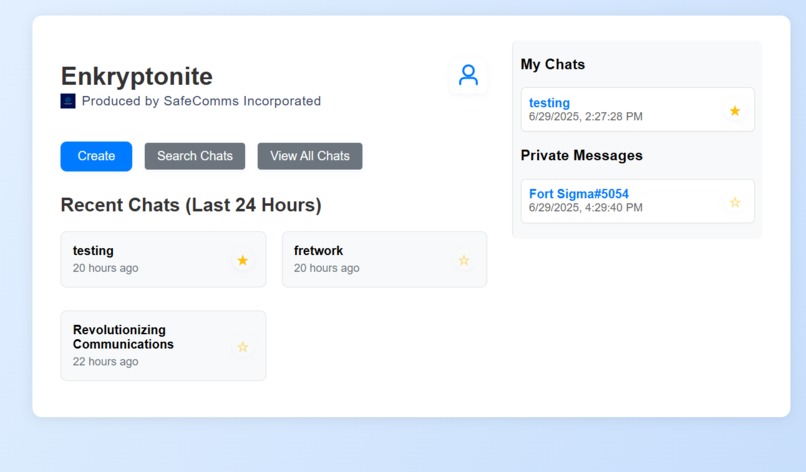The height and width of the screenshot is (472, 806).
Task: Click '22 hours ago' text
Action: 105,361
